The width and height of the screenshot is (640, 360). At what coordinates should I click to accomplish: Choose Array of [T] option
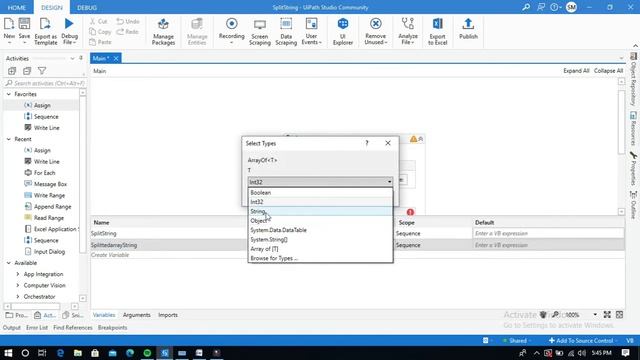[320, 249]
